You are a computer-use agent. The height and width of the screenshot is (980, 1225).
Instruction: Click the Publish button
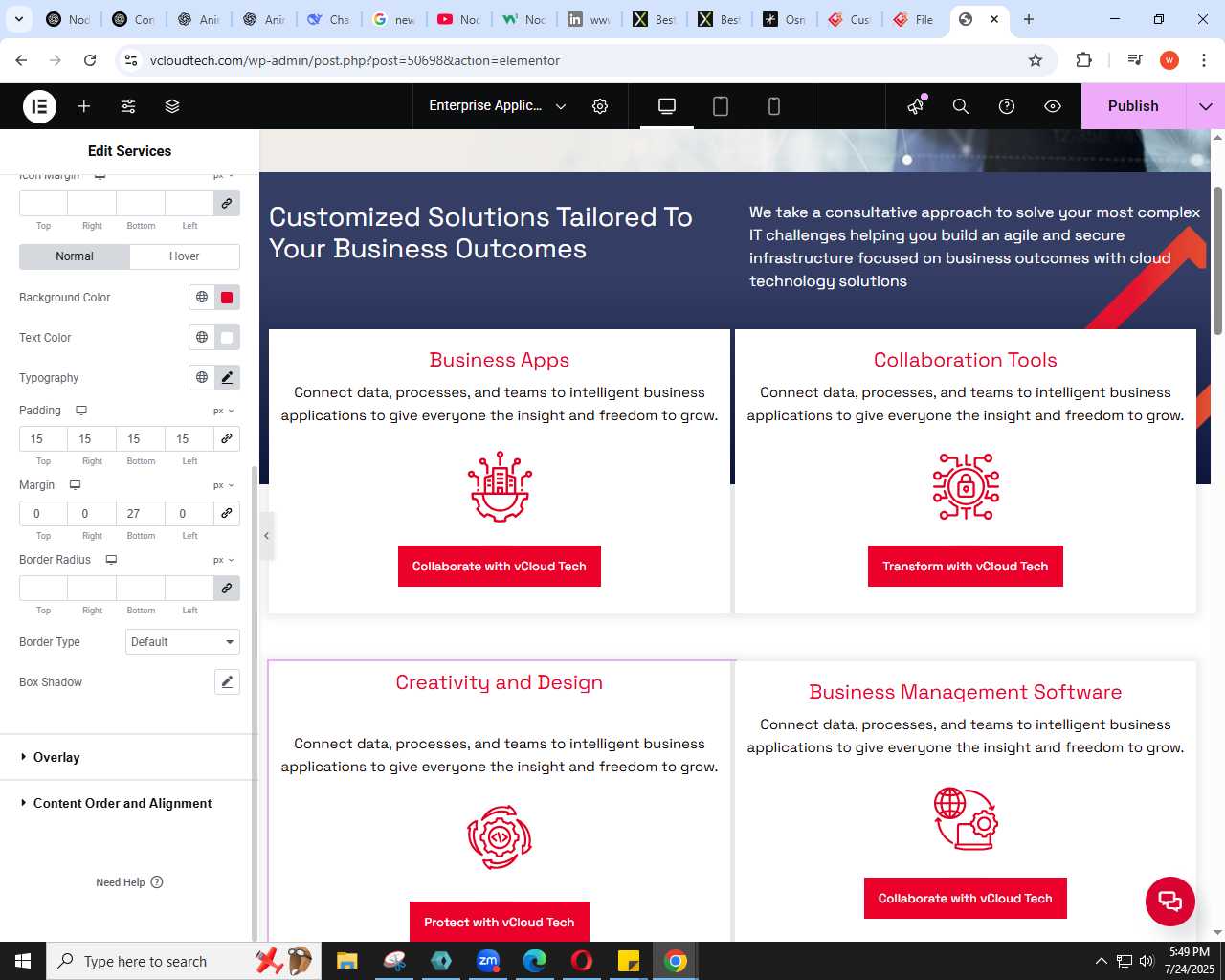pos(1133,106)
